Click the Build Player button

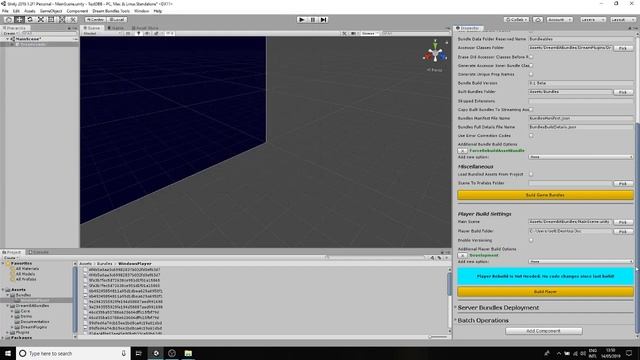pos(545,292)
